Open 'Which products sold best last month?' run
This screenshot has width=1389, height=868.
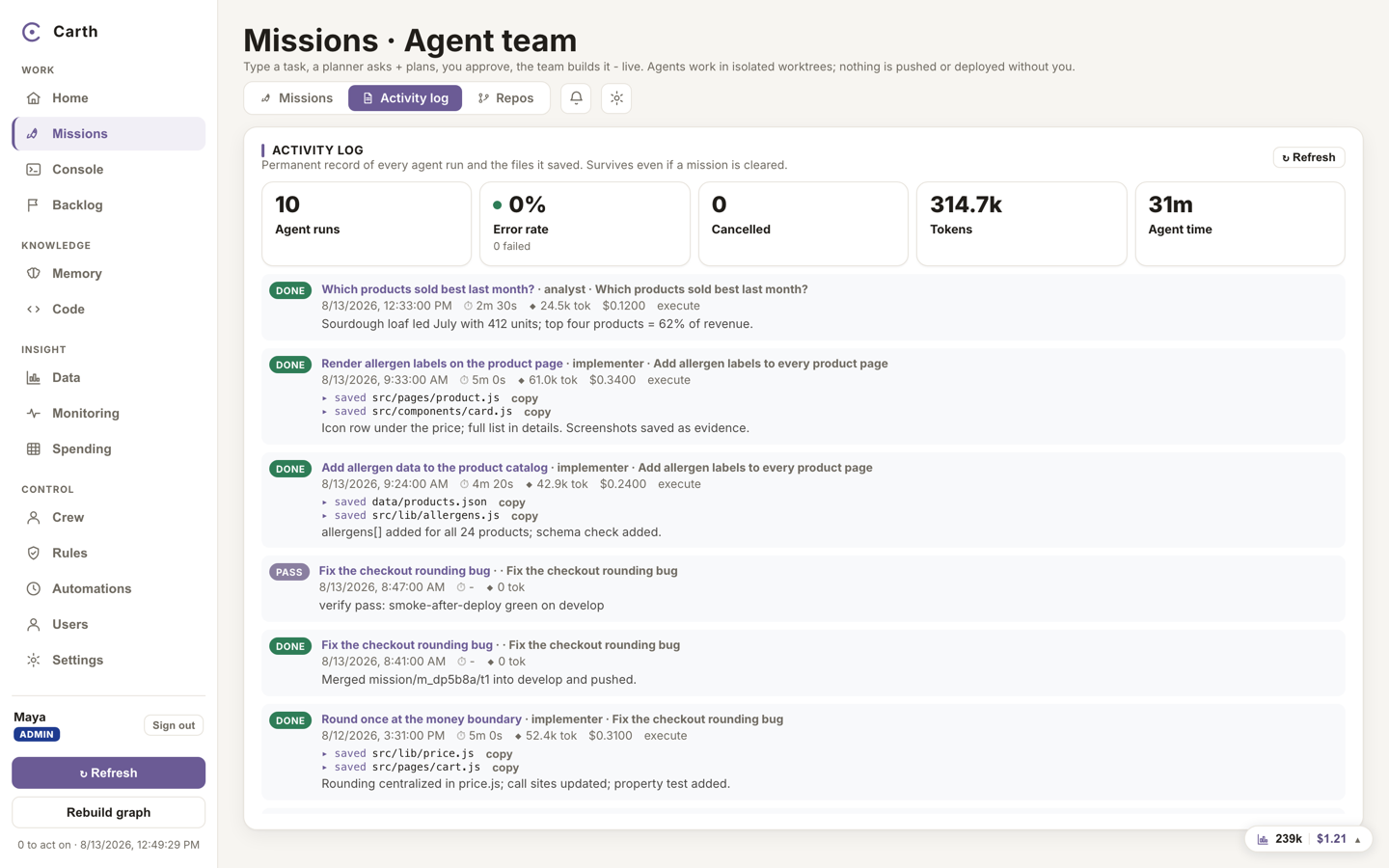click(x=427, y=289)
